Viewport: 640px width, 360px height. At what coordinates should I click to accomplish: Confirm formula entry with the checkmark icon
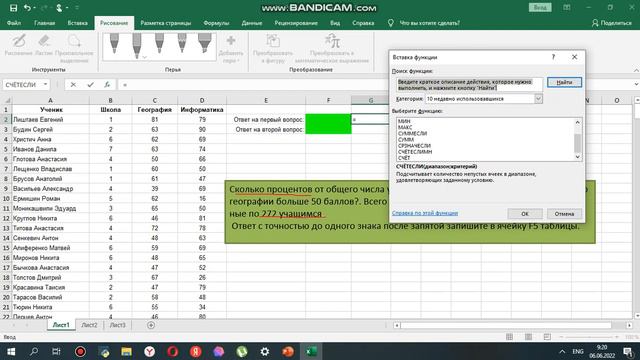90,84
